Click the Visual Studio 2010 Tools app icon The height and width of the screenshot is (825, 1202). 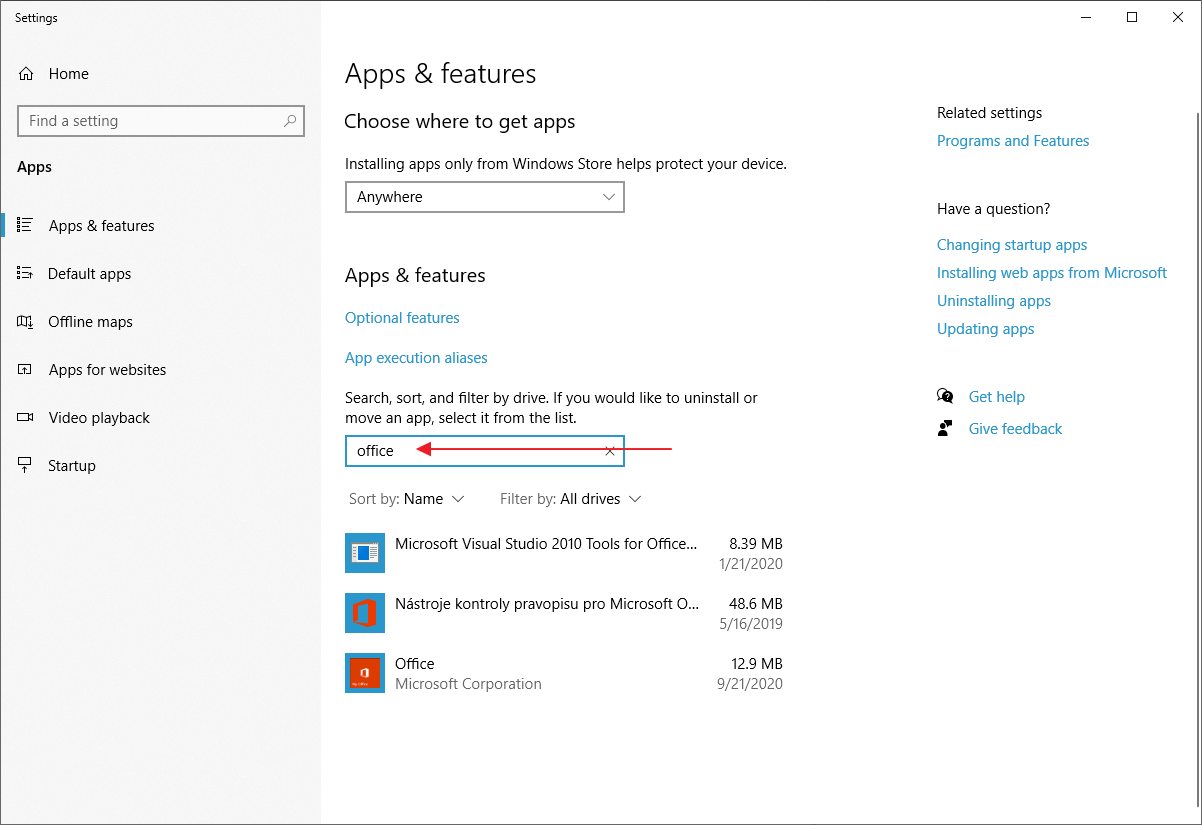[365, 553]
